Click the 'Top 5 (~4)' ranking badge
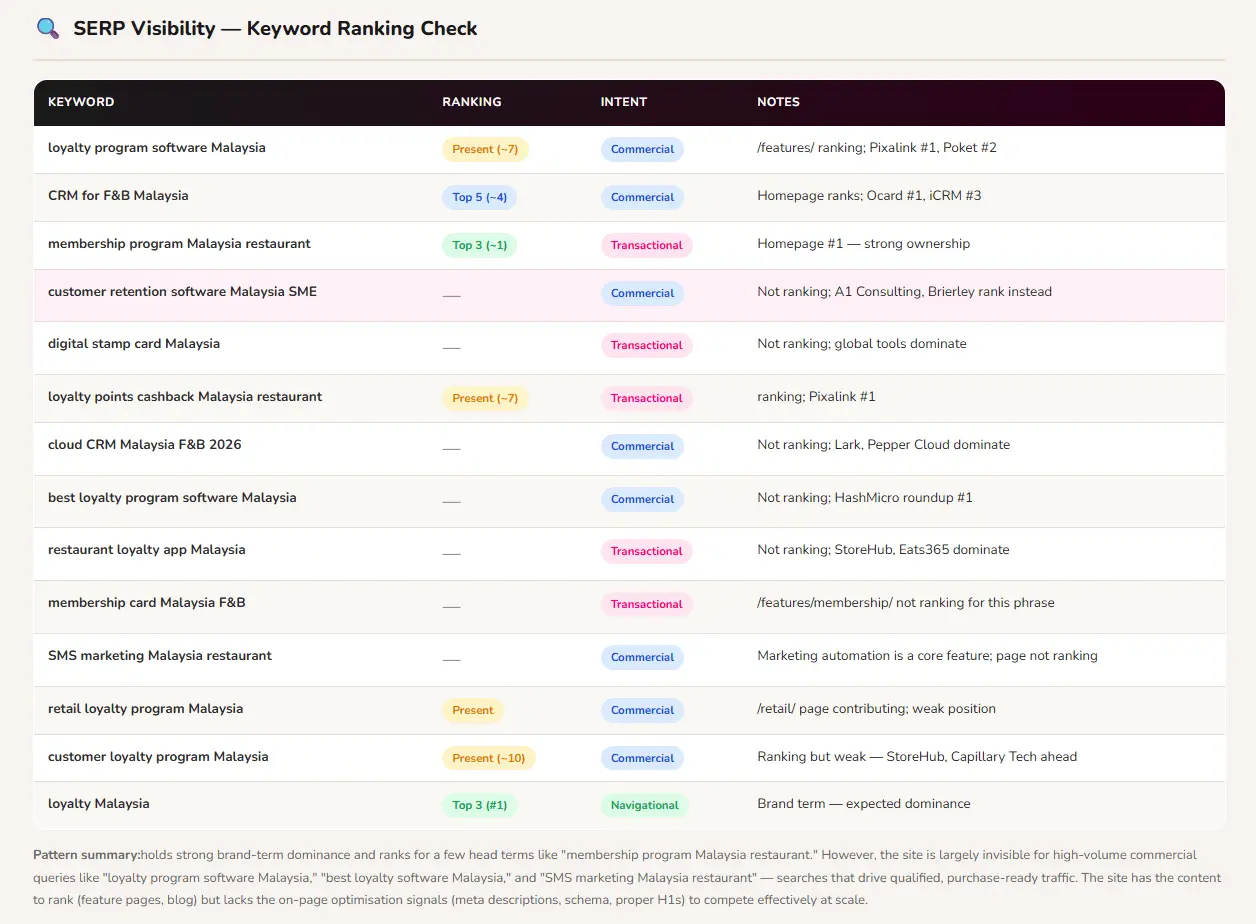 tap(480, 198)
